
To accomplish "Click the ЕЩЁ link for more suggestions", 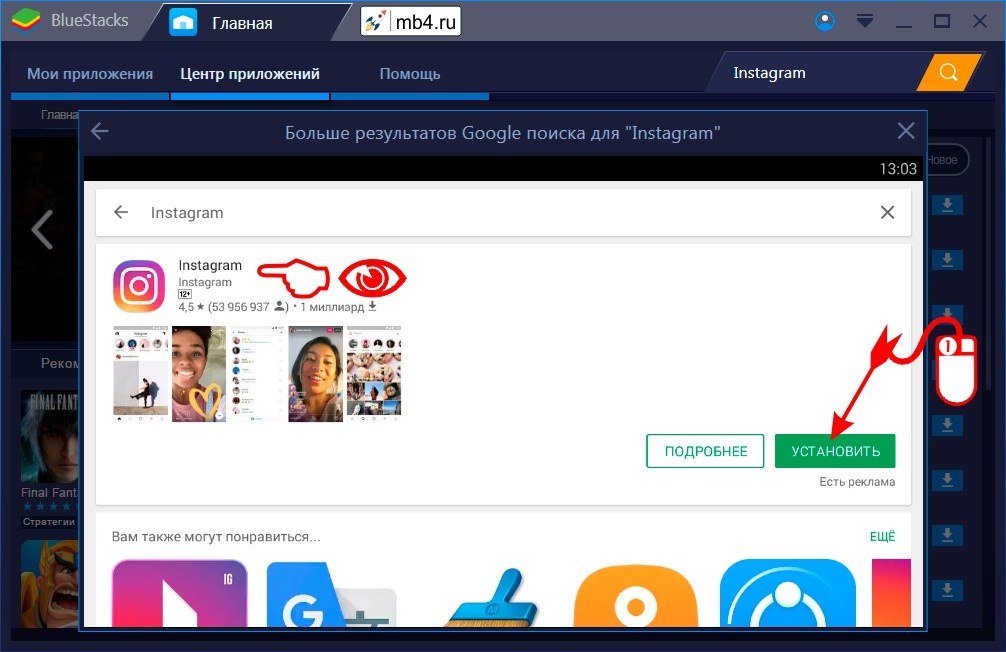I will click(882, 537).
